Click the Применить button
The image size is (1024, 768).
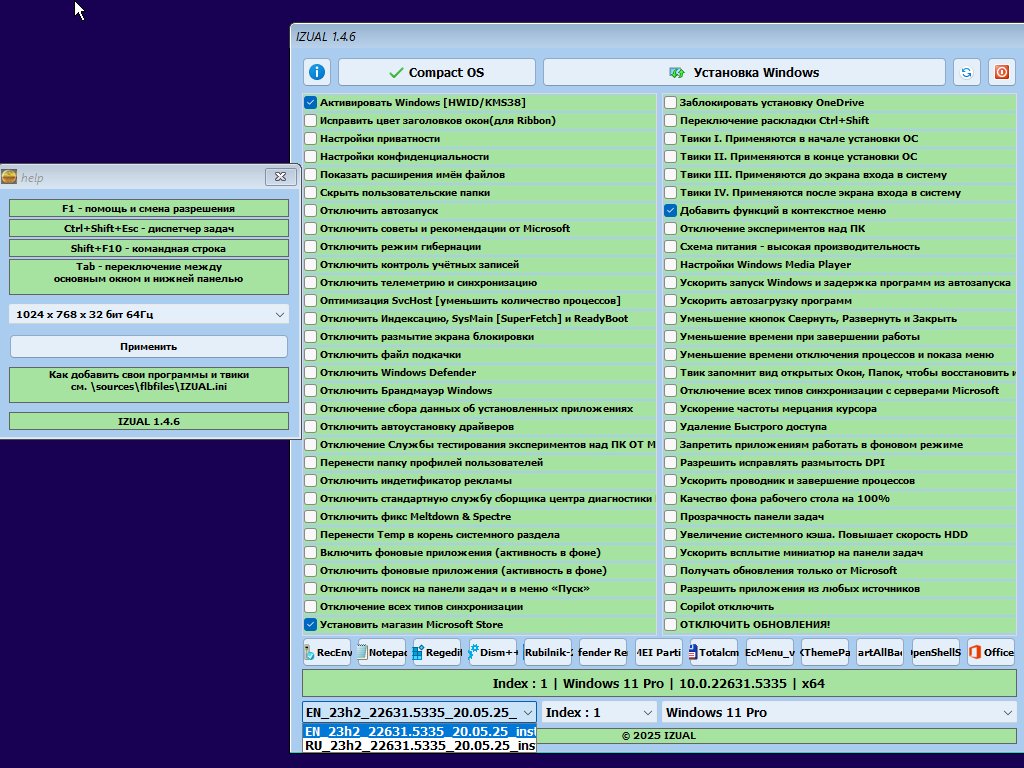149,347
